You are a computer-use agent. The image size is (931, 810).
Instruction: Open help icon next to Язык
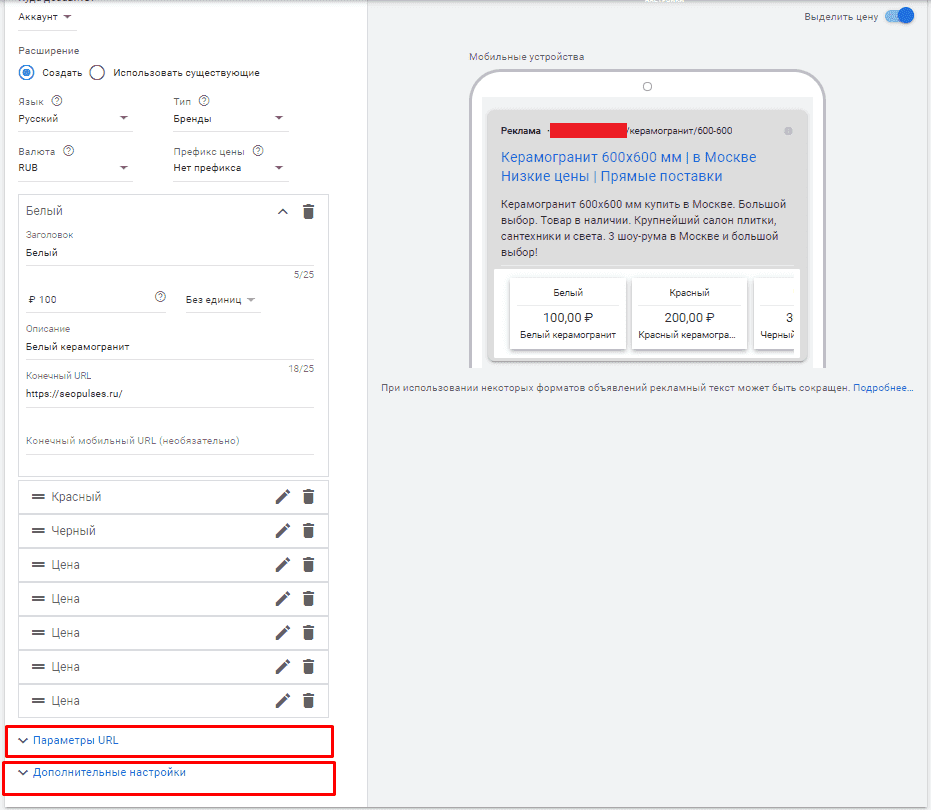click(x=56, y=101)
